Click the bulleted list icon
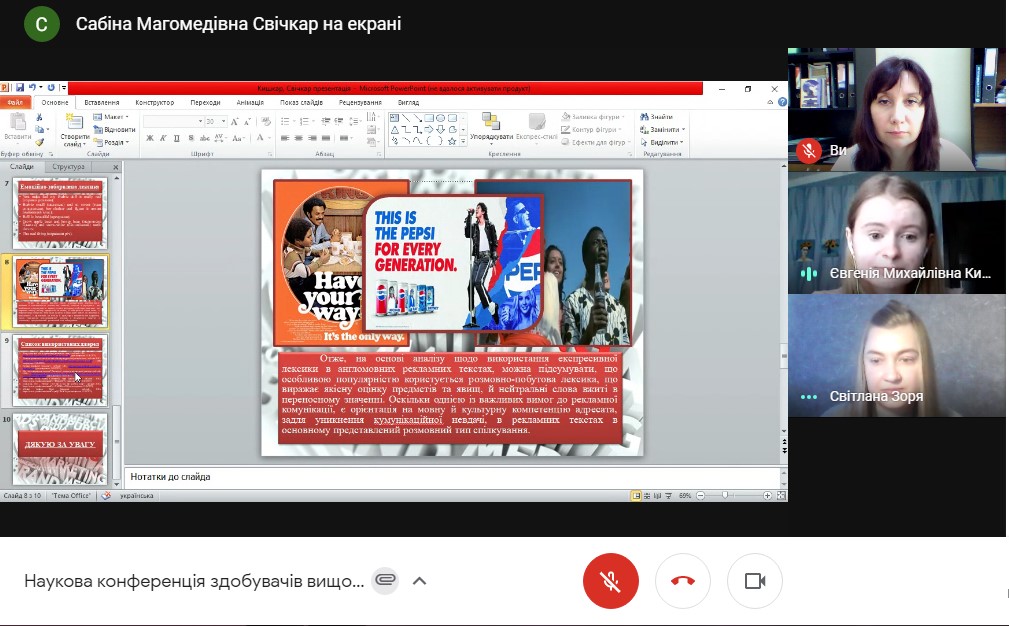 point(284,121)
